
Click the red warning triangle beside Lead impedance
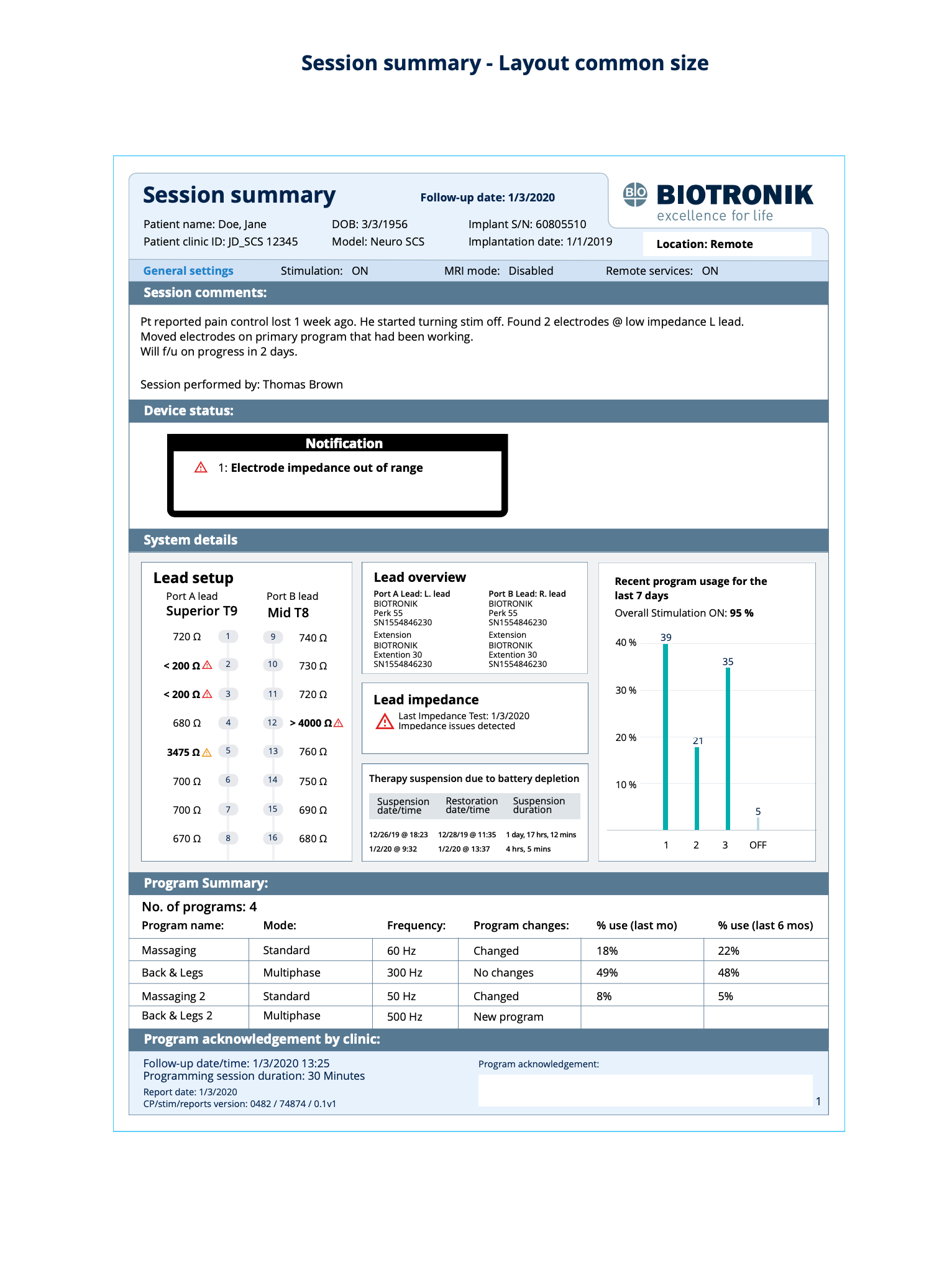click(x=385, y=721)
